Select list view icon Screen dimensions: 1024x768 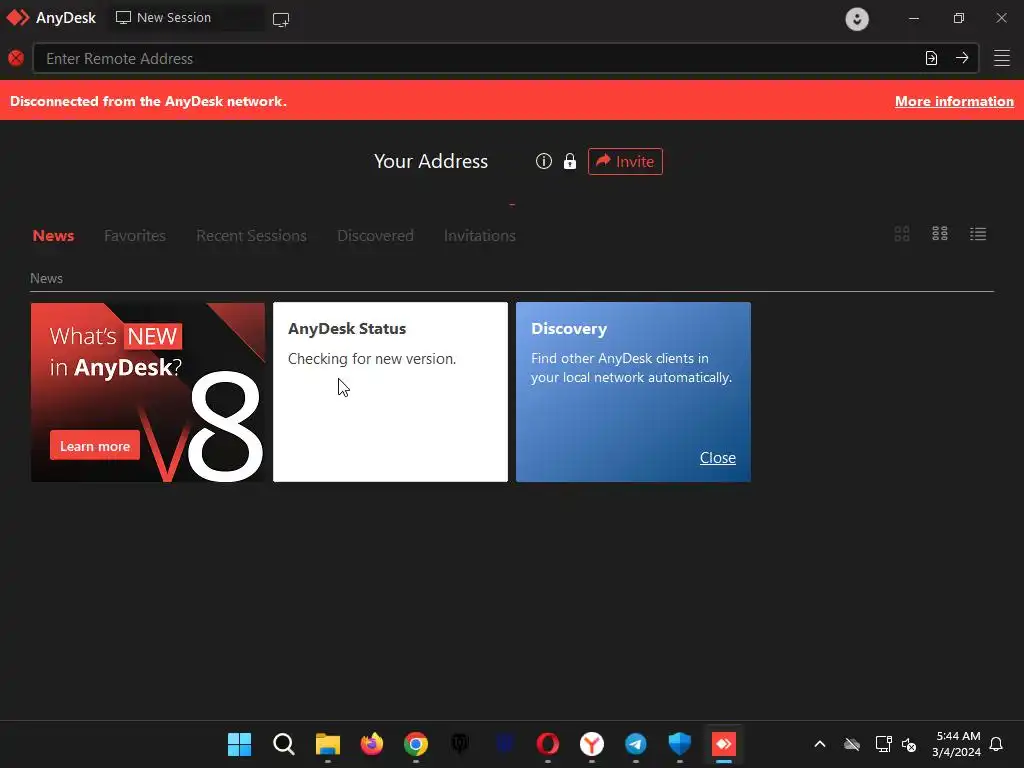coord(978,234)
